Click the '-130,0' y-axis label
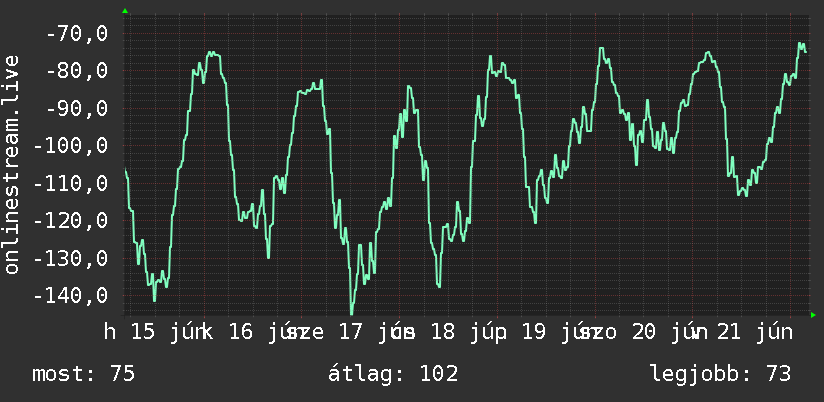The image size is (824, 402). 70,258
